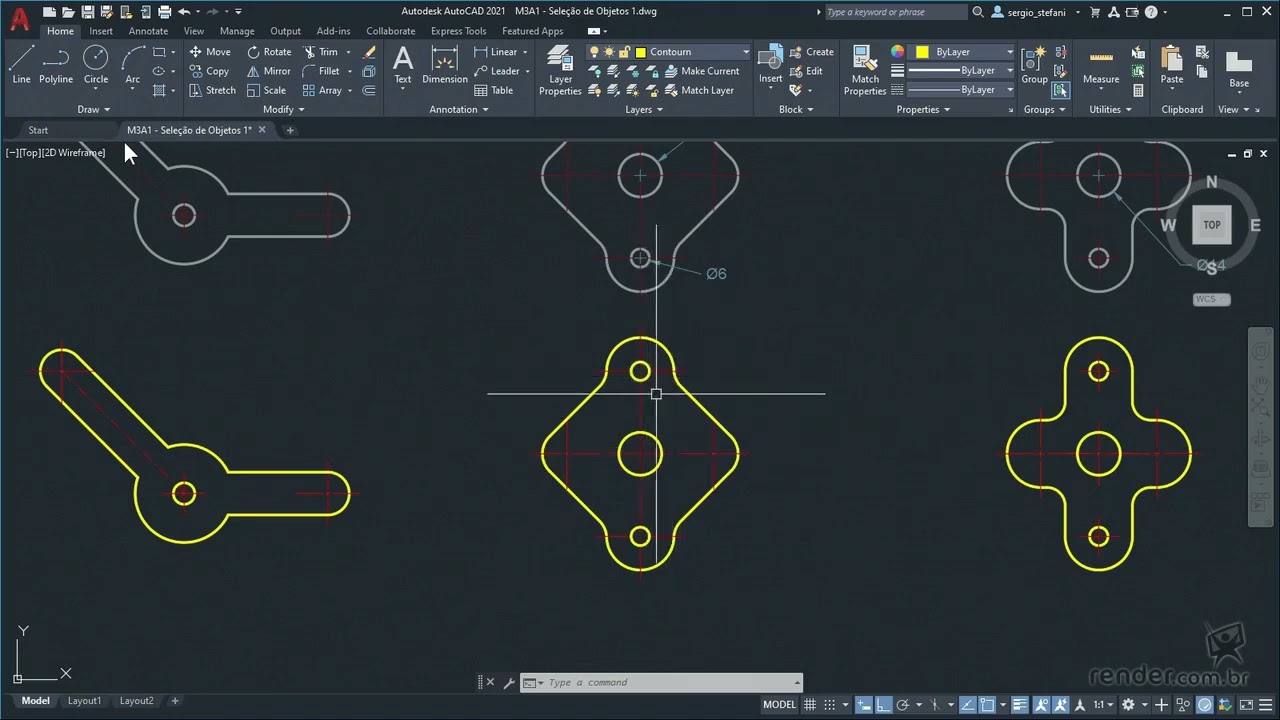
Task: Activate the Move command
Action: point(210,52)
